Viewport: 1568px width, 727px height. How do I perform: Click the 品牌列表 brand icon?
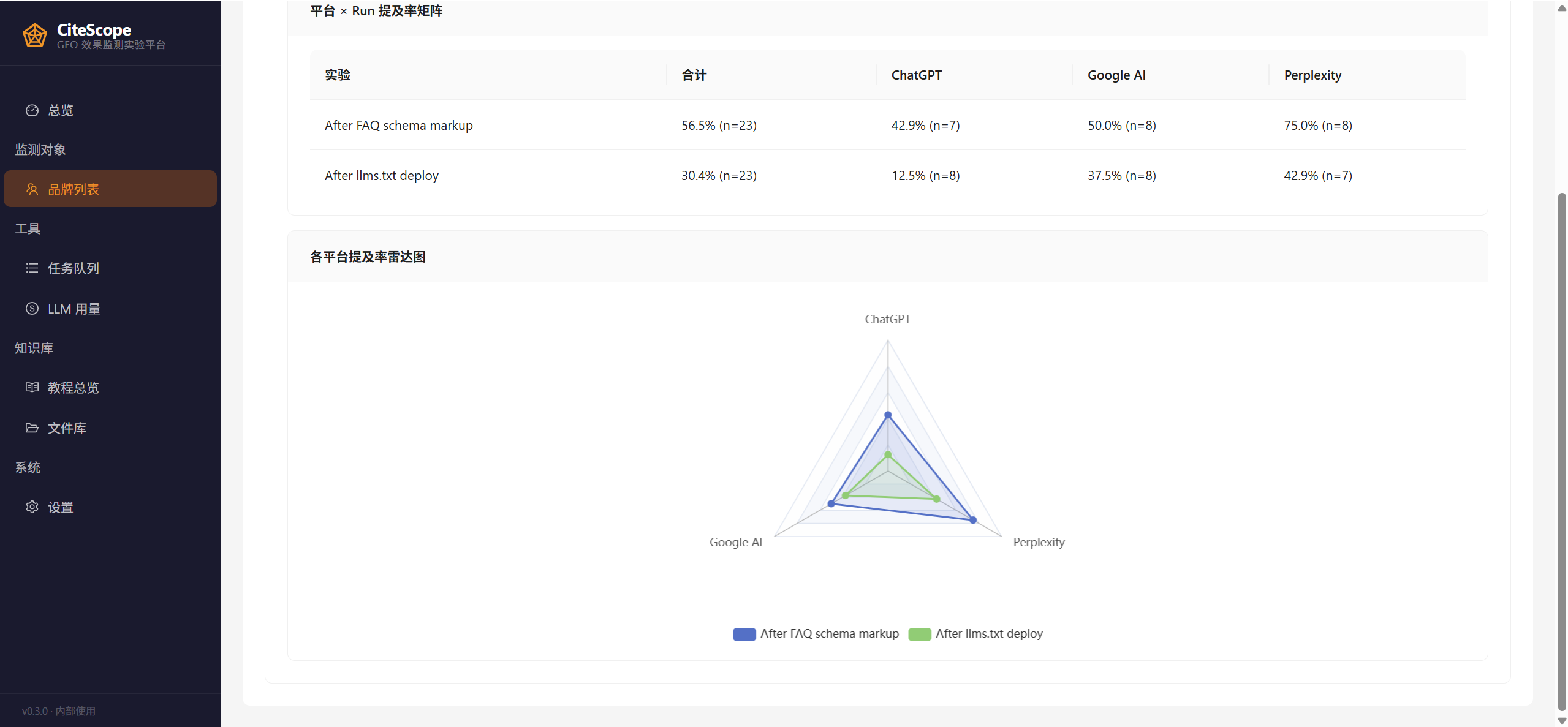(32, 189)
